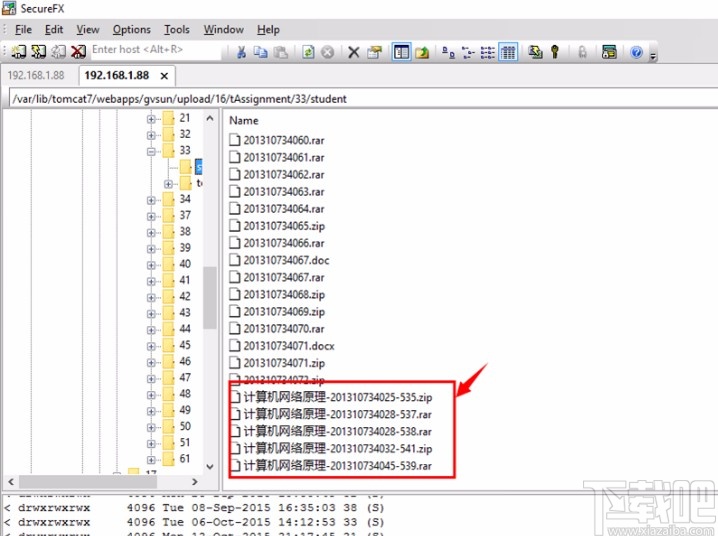Screen dimensions: 718x536
Task: Click the transfer queue window icon
Action: pyautogui.click(x=609, y=52)
